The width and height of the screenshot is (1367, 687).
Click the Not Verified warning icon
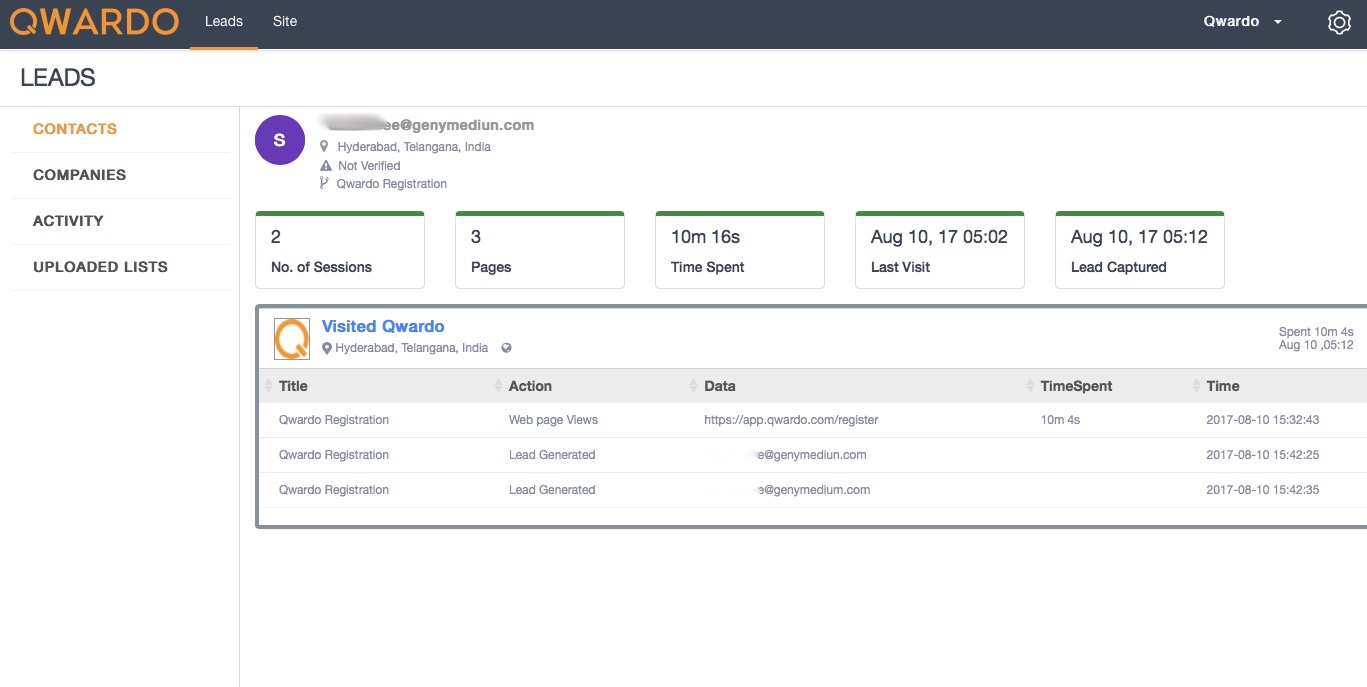[325, 166]
